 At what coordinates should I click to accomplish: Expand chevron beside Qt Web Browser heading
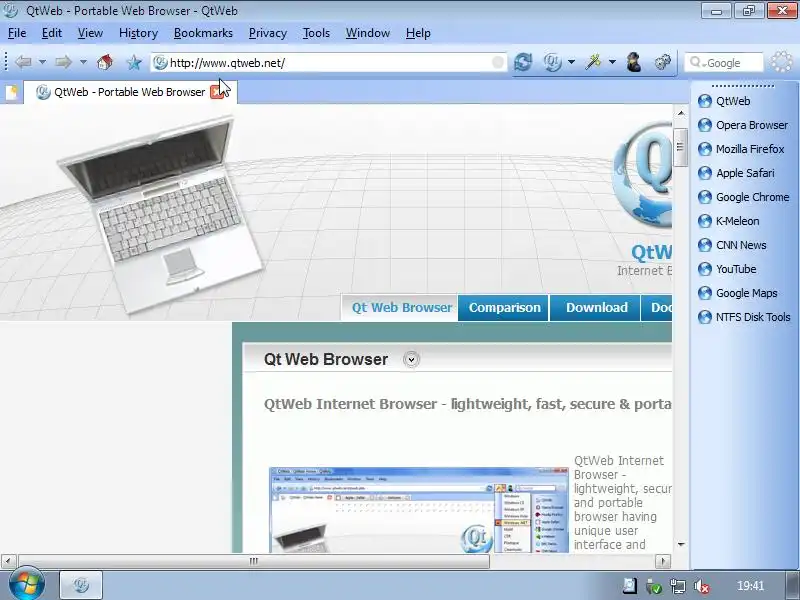411,359
